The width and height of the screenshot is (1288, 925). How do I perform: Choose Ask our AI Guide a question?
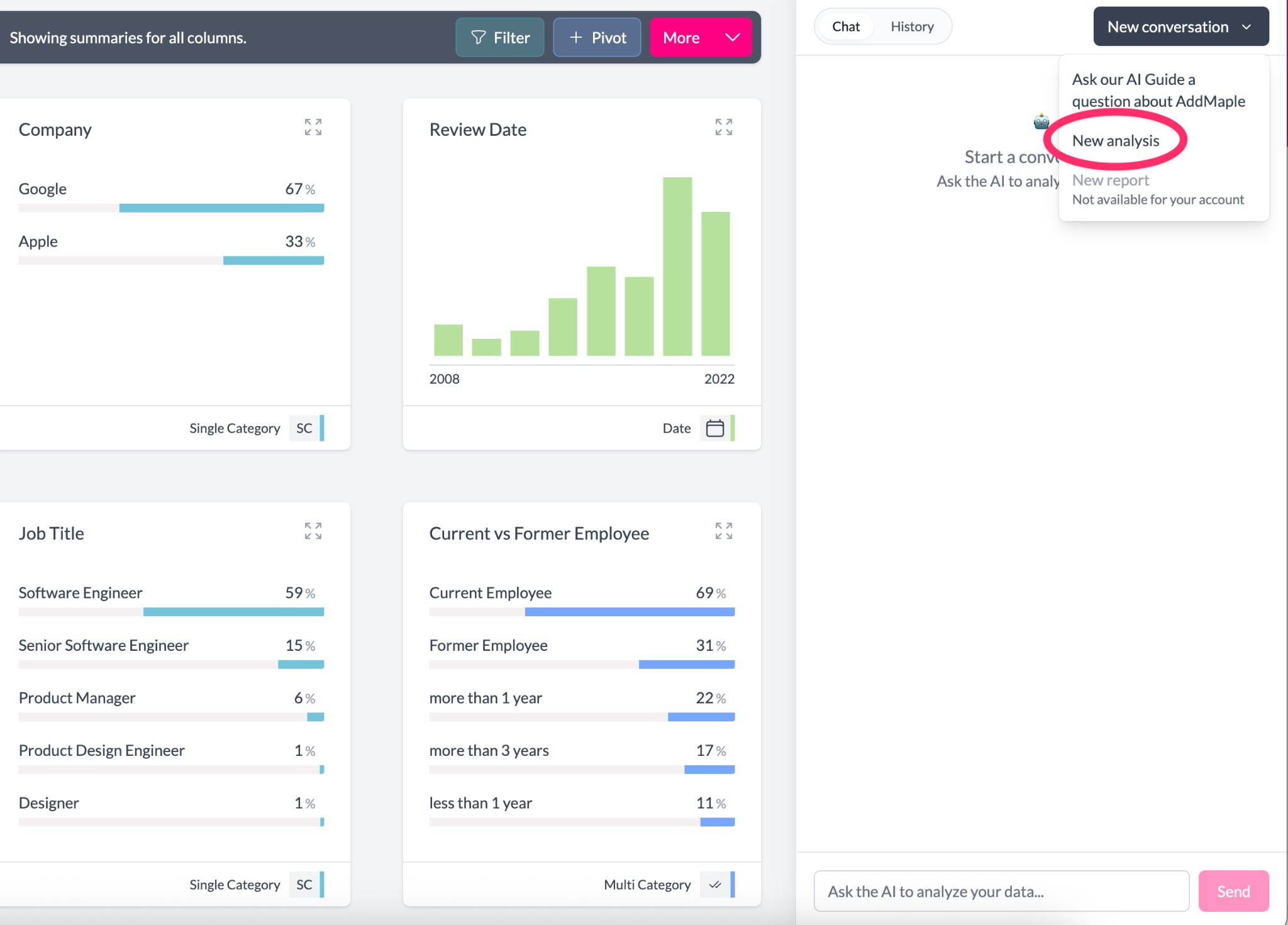(1158, 90)
